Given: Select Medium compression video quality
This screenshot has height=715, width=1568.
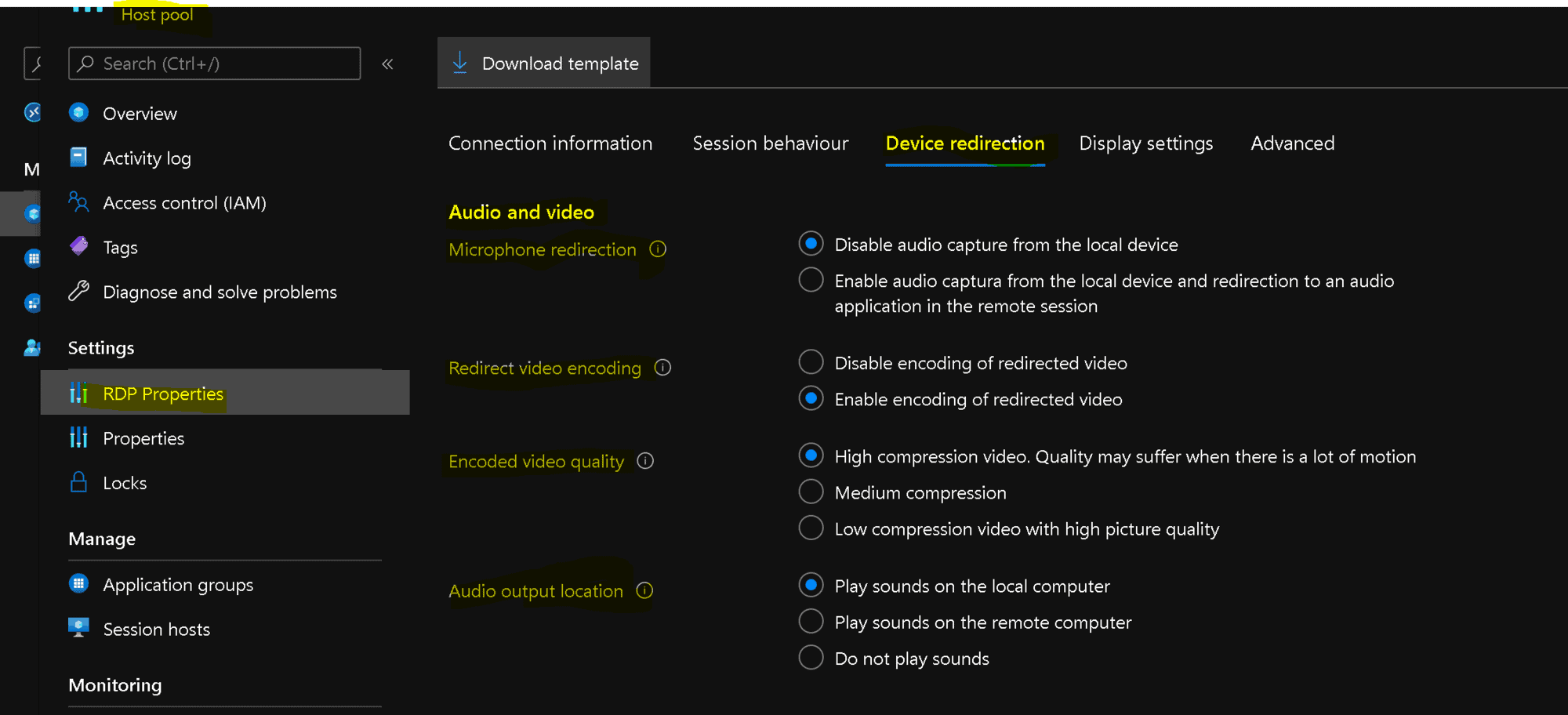Looking at the screenshot, I should 811,492.
